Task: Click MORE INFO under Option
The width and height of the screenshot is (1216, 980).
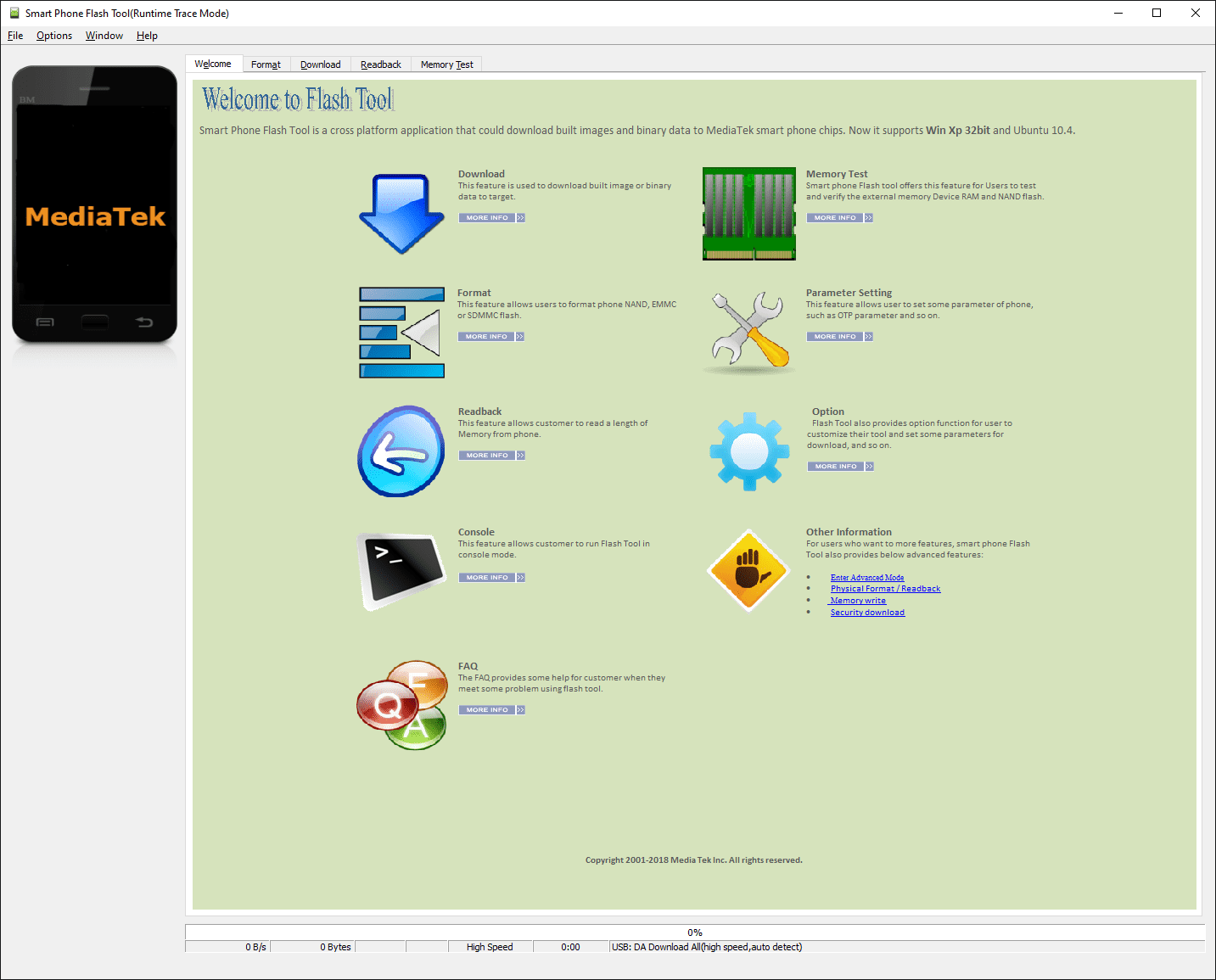Action: click(x=836, y=467)
